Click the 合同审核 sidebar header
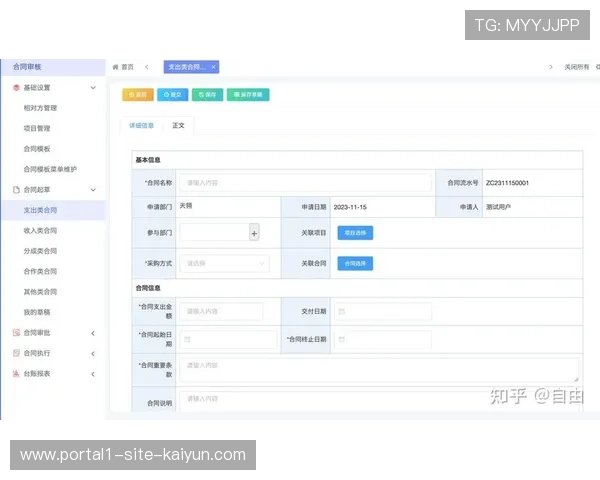 [53, 67]
